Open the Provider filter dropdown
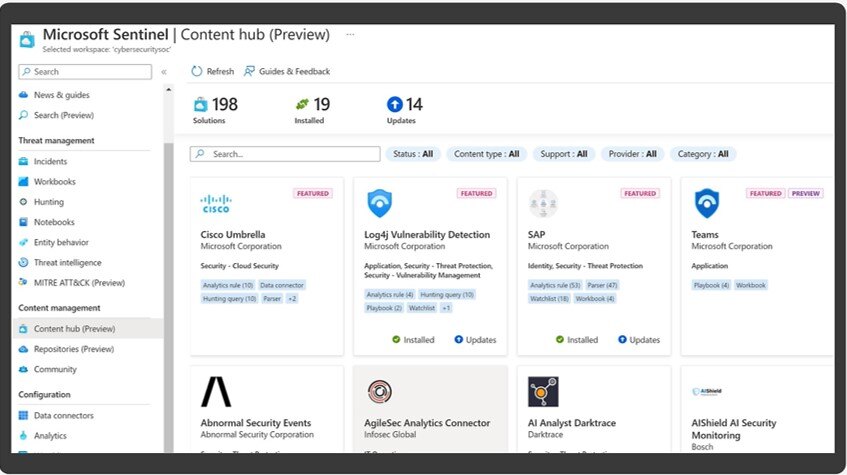This screenshot has height=475, width=847. tap(631, 154)
